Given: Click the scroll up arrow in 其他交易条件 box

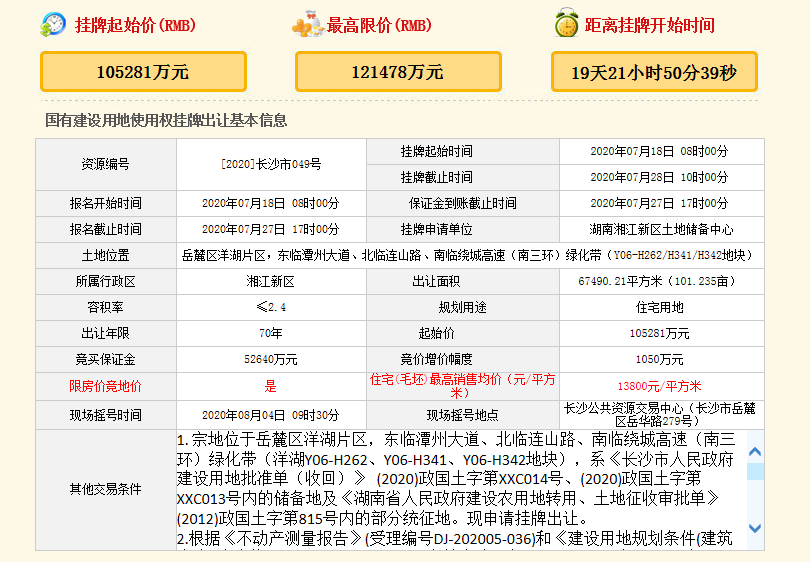Looking at the screenshot, I should (x=755, y=452).
